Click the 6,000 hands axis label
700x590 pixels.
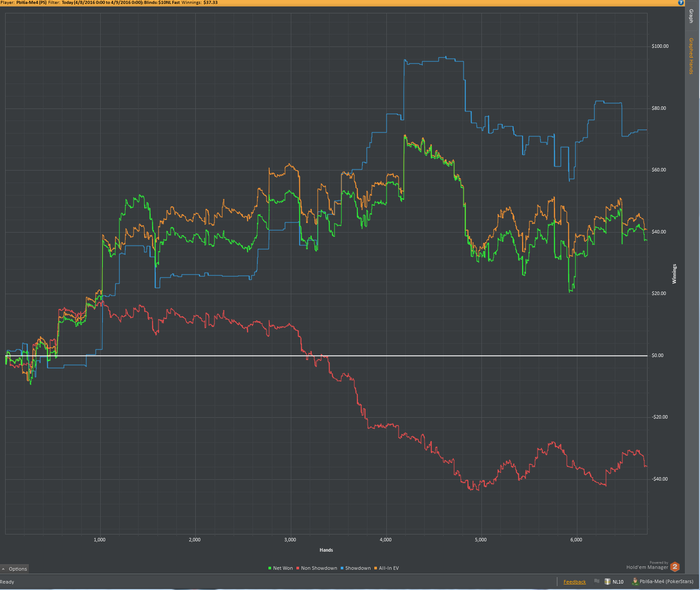pyautogui.click(x=576, y=540)
